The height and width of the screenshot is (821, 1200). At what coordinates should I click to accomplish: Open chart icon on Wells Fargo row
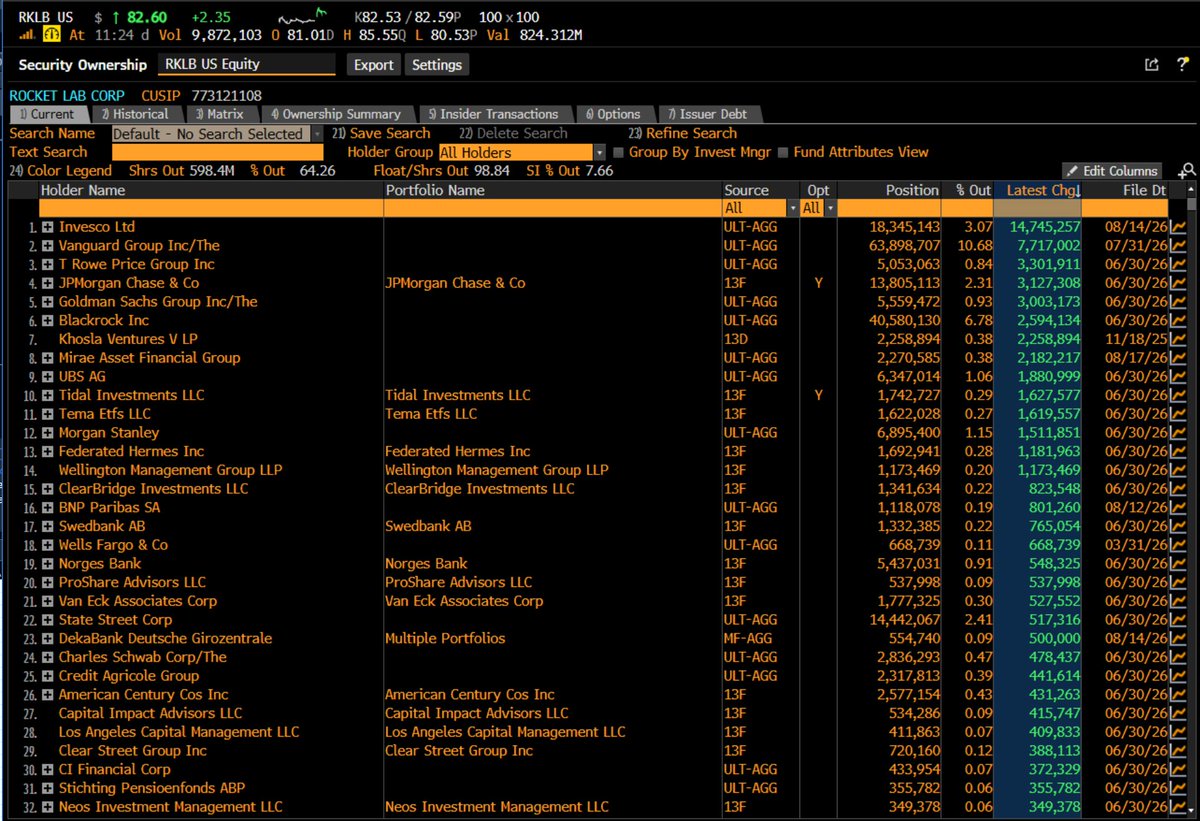(1178, 545)
